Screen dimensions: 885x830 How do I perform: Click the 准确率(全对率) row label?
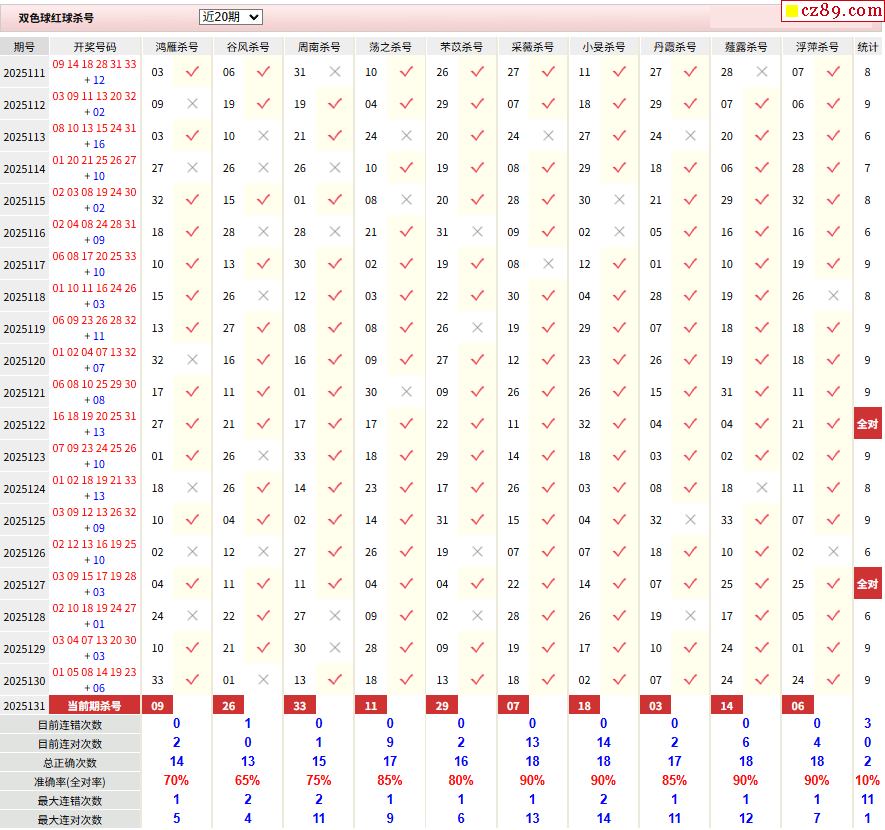pyautogui.click(x=70, y=782)
